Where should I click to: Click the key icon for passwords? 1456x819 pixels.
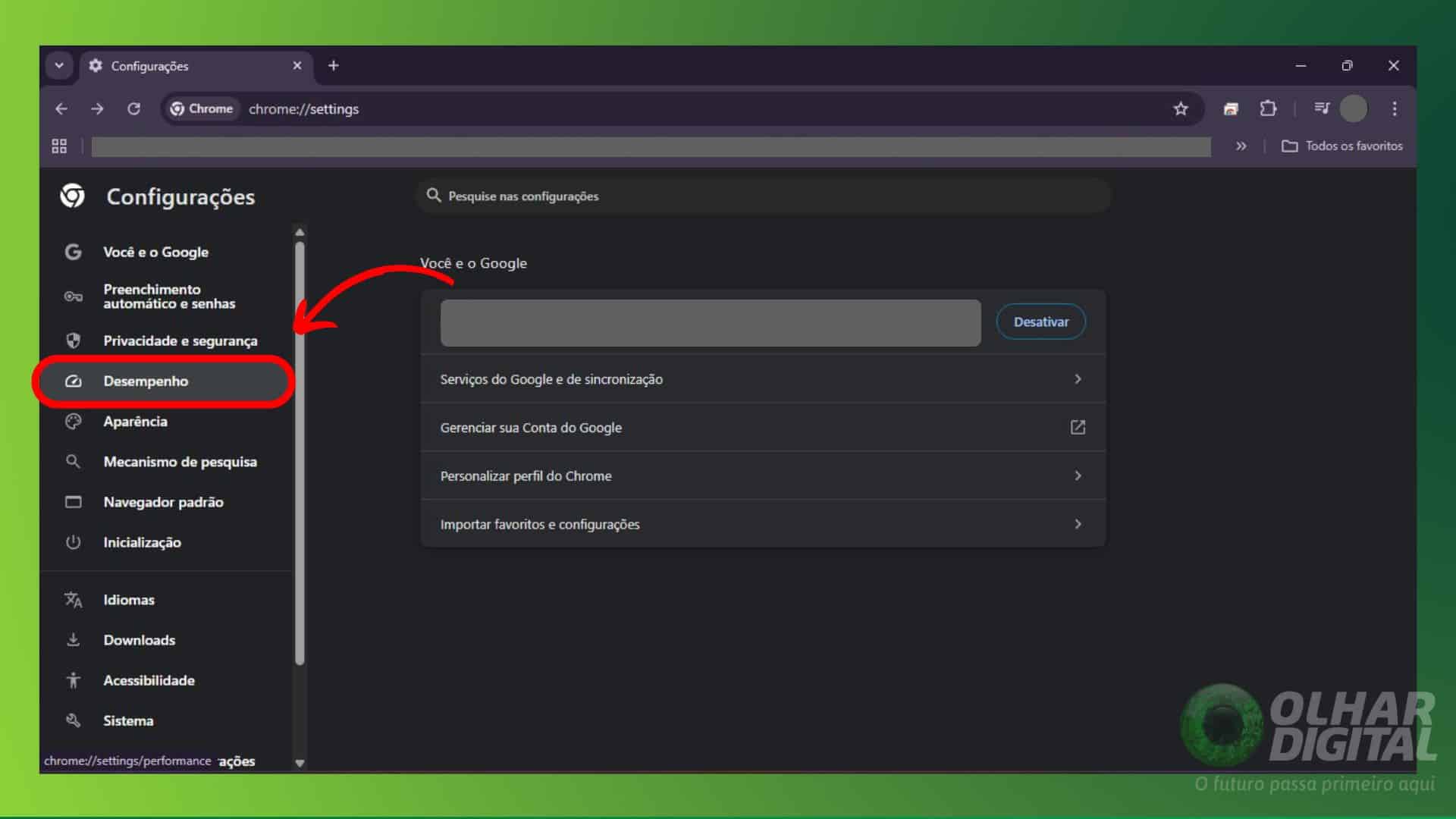point(73,297)
